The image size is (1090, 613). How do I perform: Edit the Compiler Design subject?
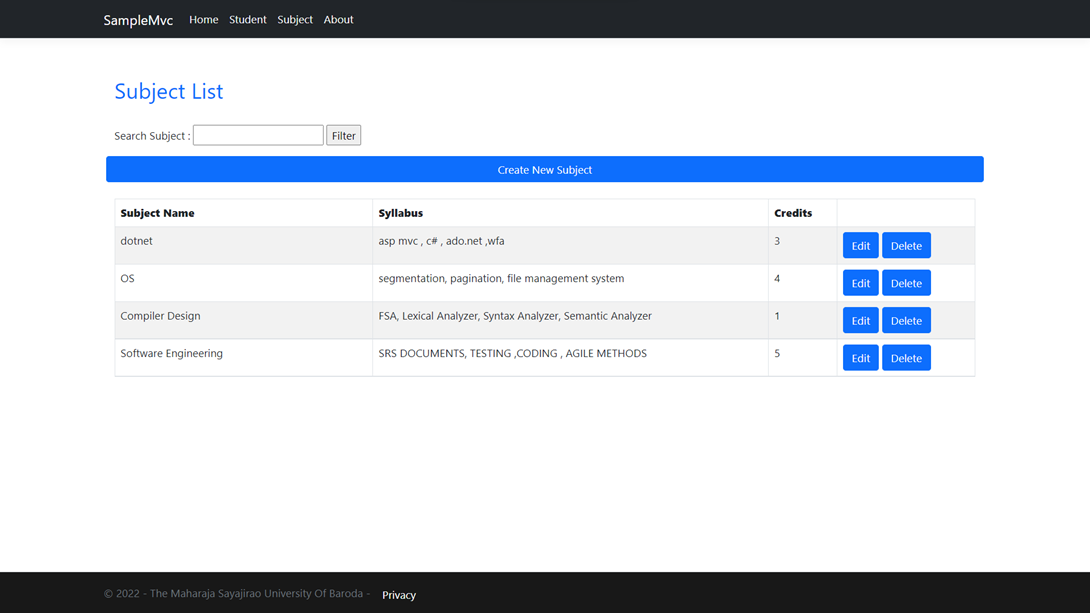861,320
